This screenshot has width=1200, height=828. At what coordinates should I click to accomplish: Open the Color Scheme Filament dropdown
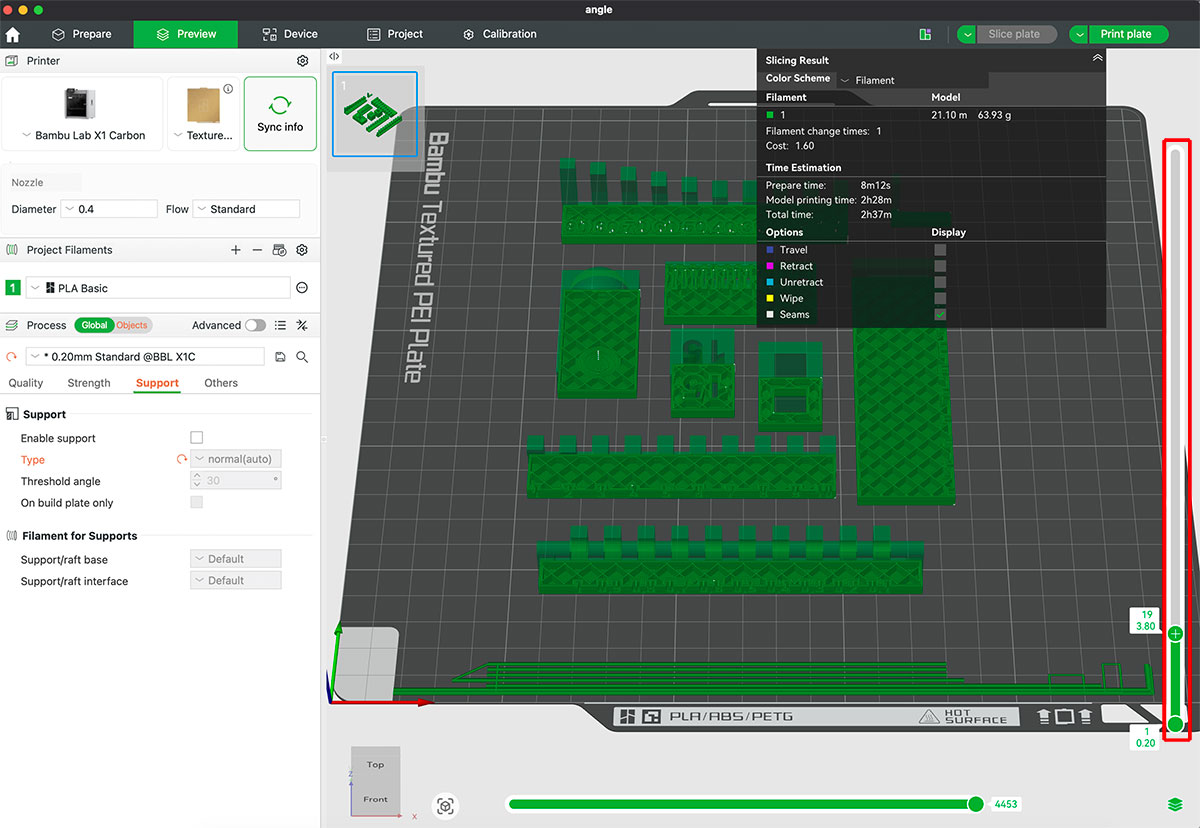[912, 80]
